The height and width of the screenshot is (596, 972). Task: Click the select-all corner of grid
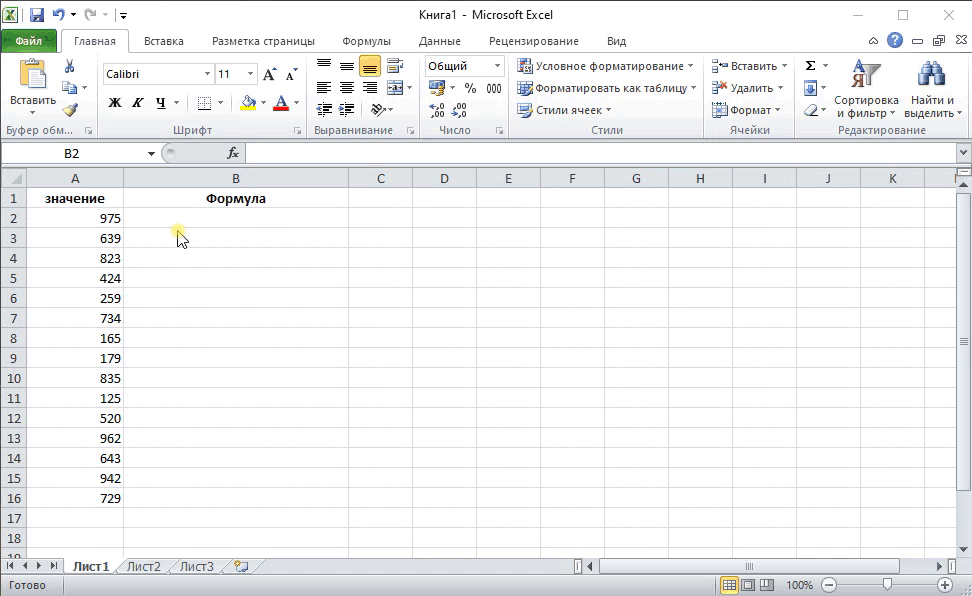pos(13,179)
